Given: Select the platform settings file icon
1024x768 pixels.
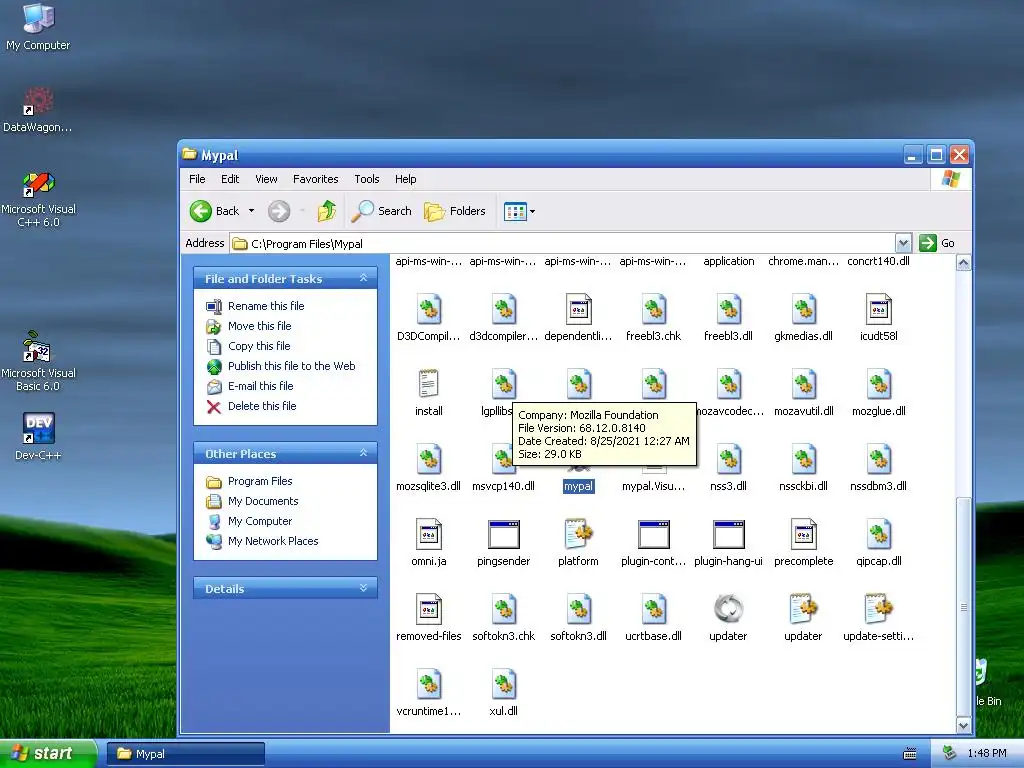Looking at the screenshot, I should (x=578, y=534).
